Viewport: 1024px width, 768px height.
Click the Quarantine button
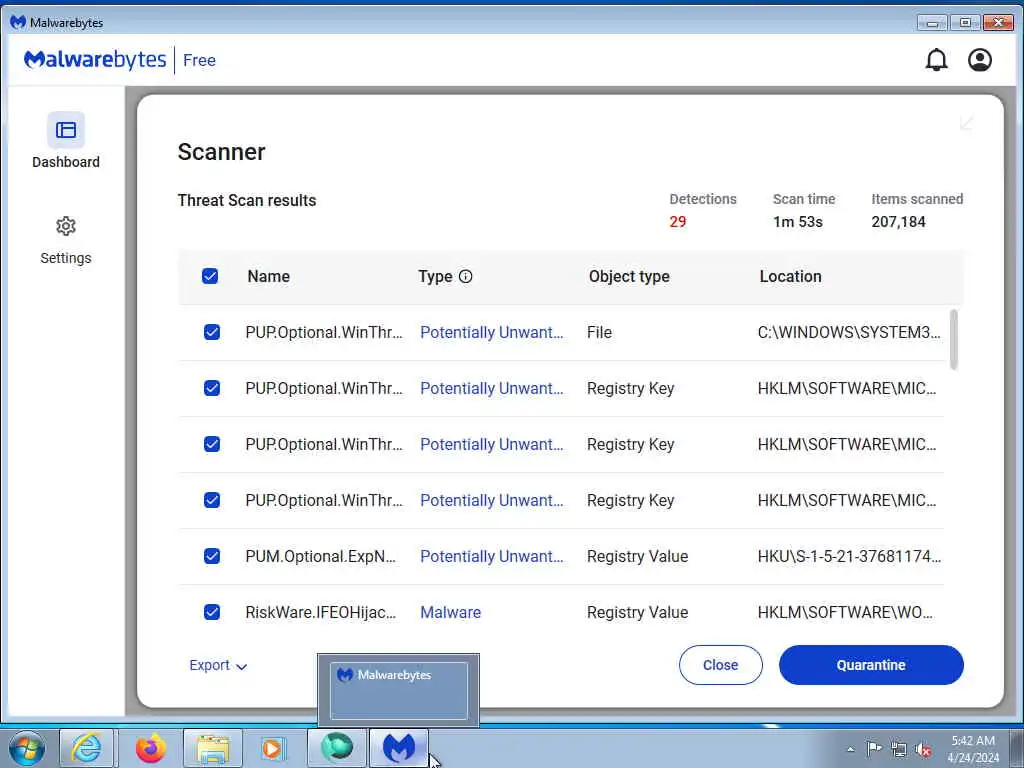tap(871, 665)
